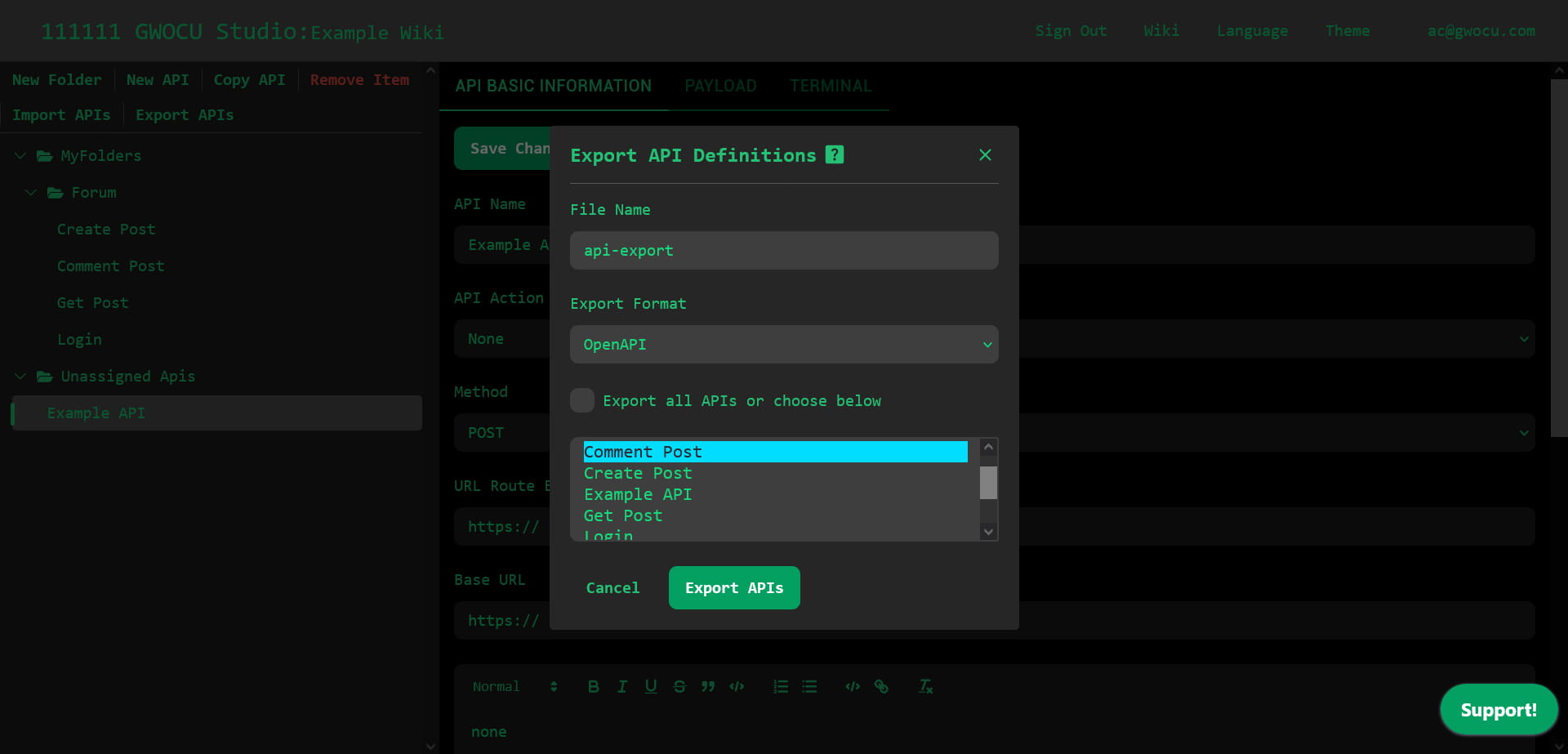Cancel the export dialog

612,587
